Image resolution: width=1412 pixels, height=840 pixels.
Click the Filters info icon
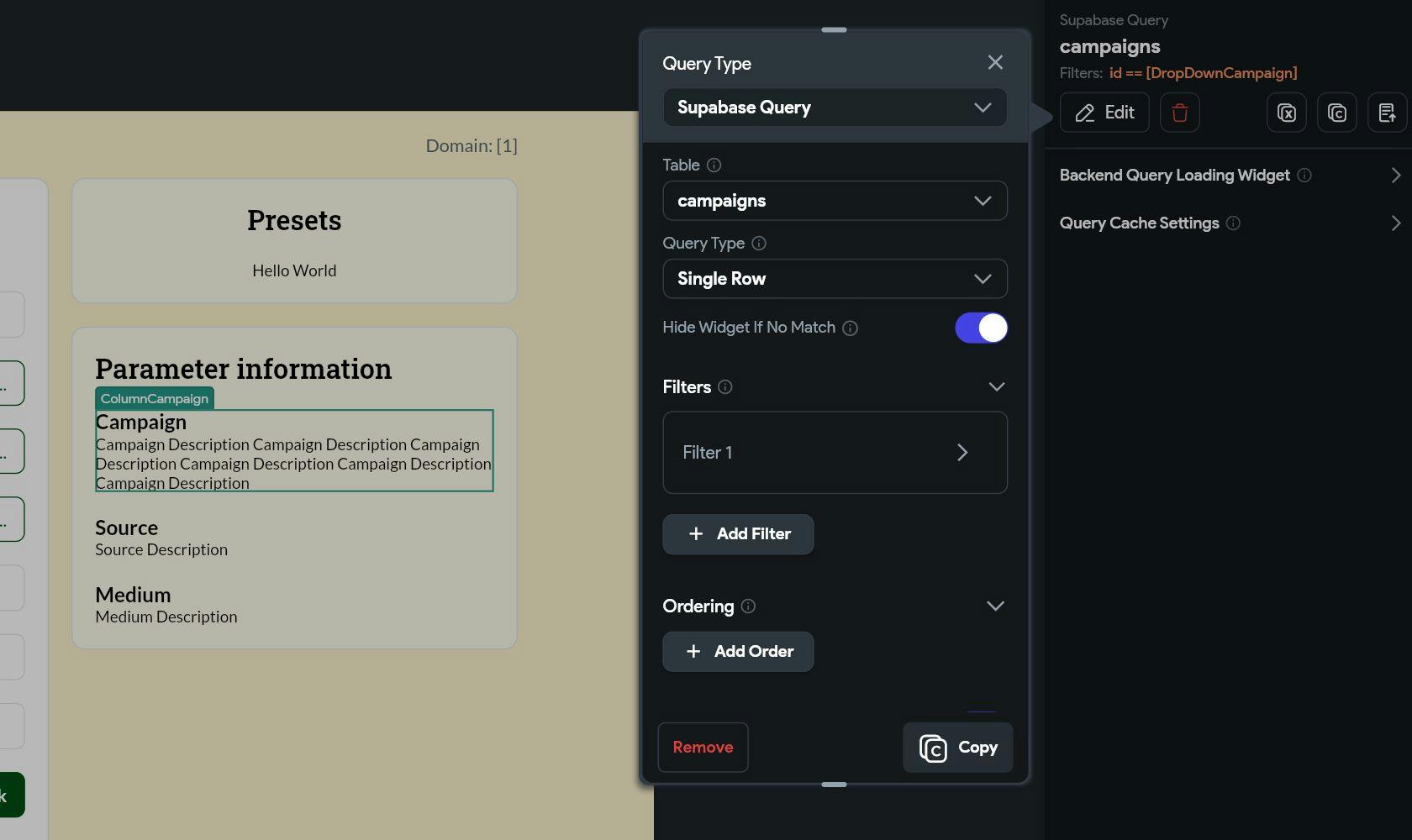pyautogui.click(x=724, y=387)
